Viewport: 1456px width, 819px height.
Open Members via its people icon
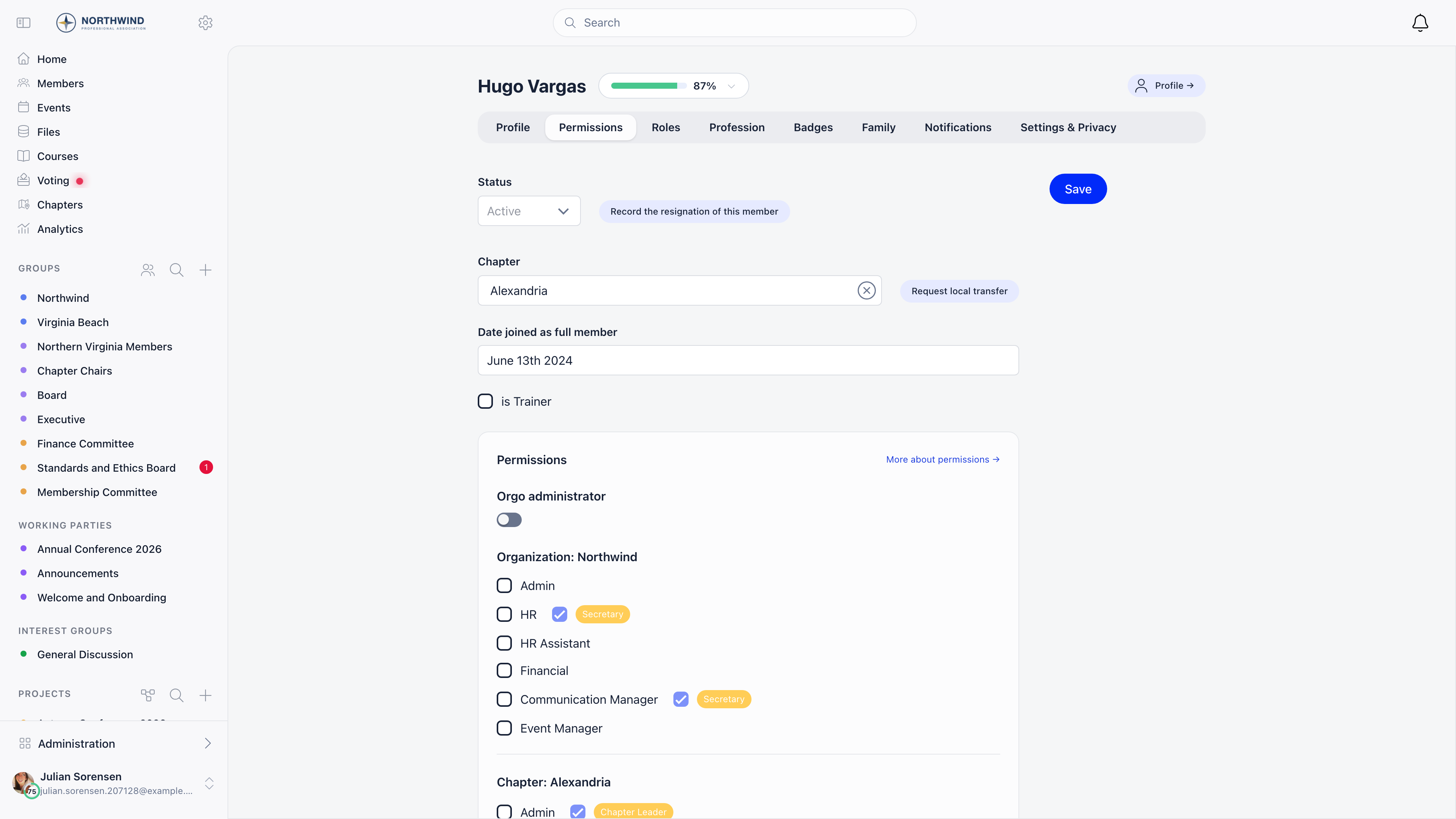(x=23, y=83)
